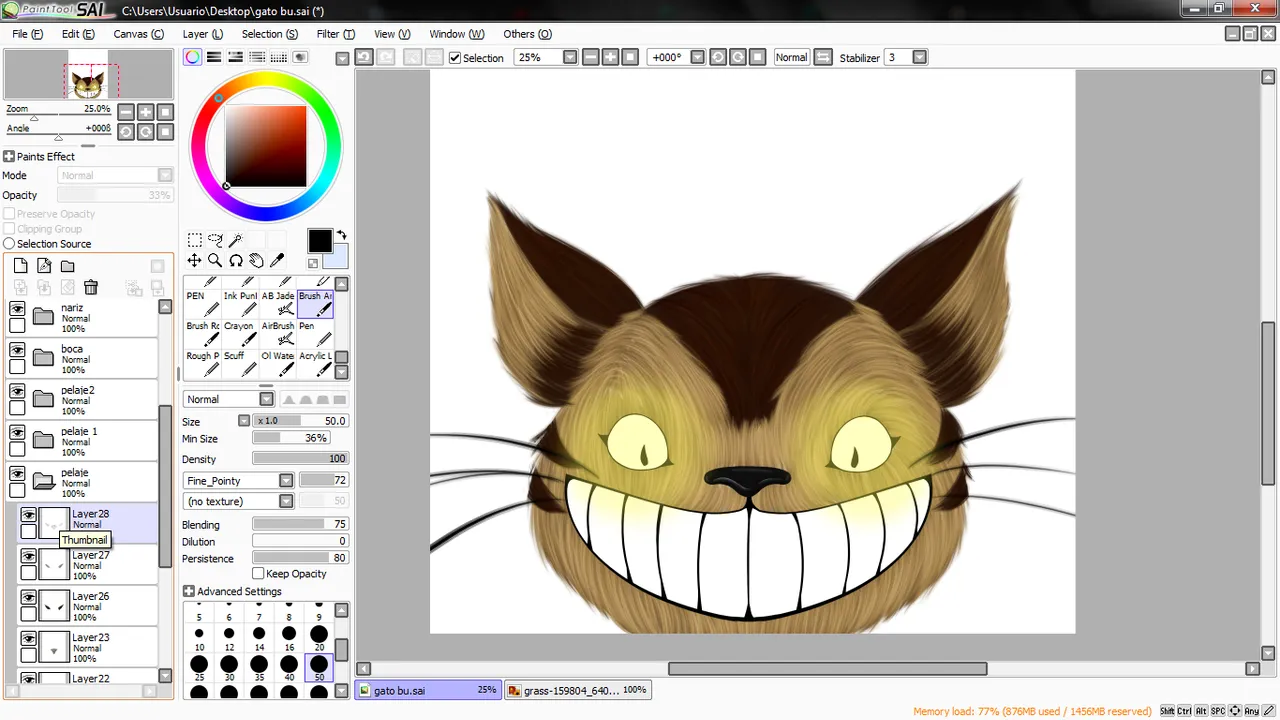Click the navigator preview thumbnail

click(88, 75)
